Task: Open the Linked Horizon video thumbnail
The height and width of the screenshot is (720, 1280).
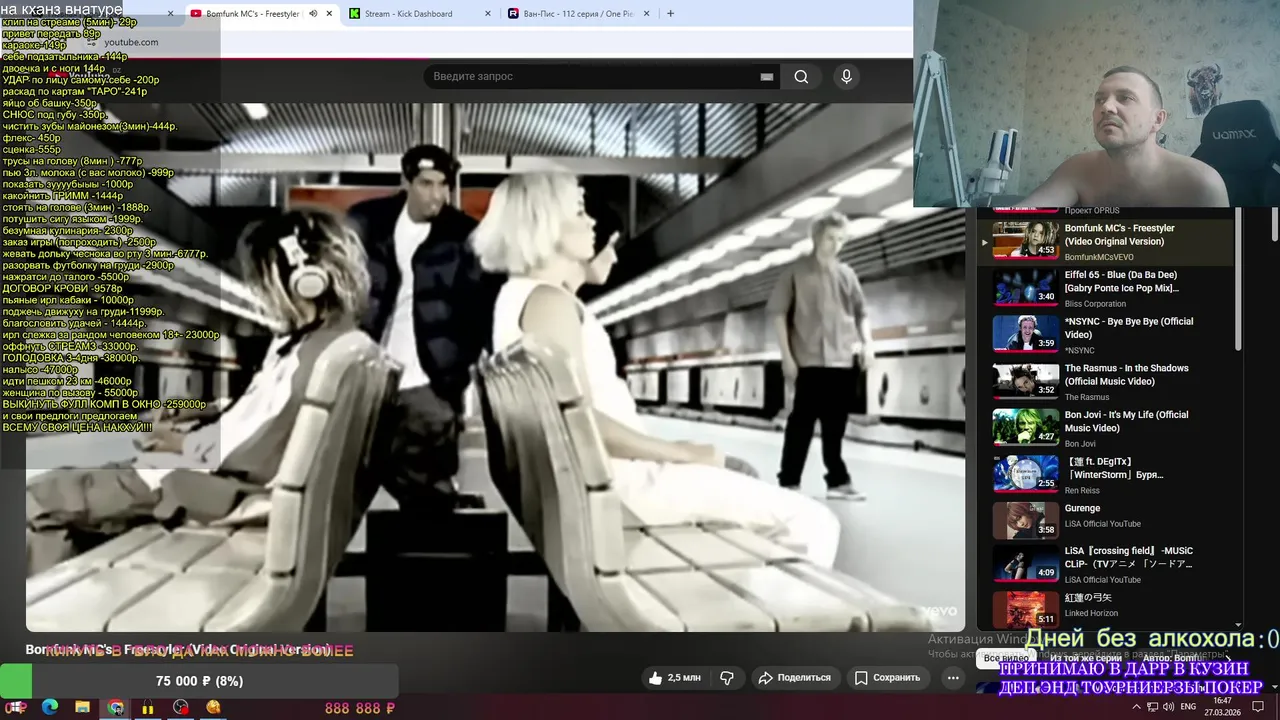Action: [x=1025, y=609]
